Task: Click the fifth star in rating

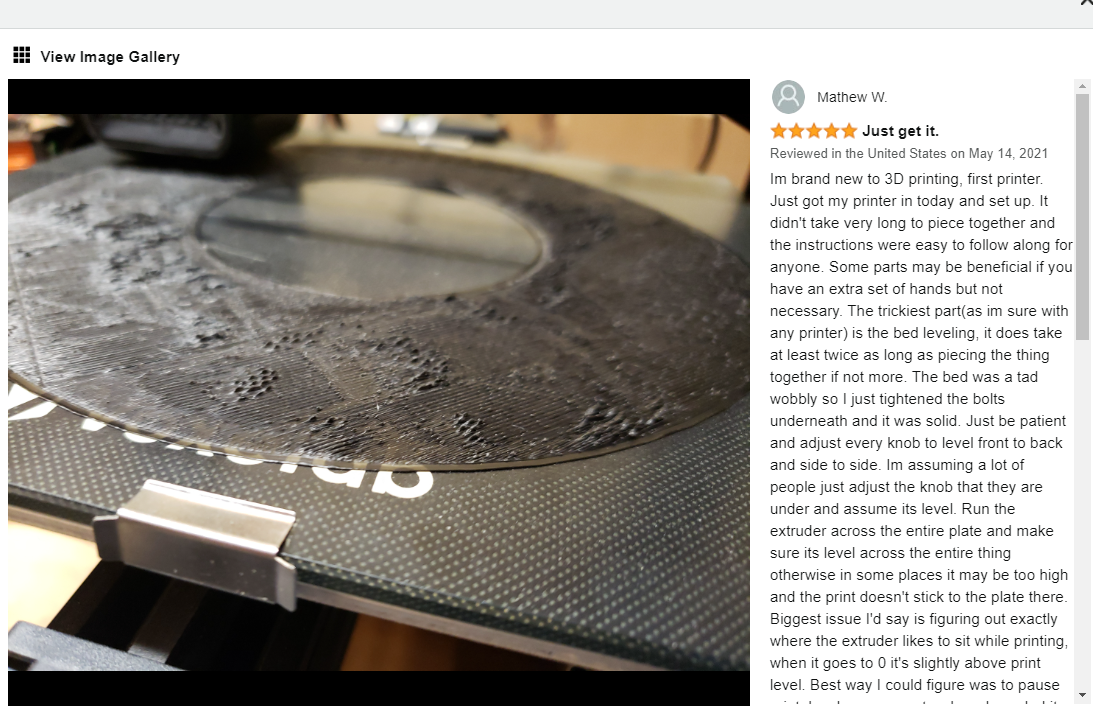Action: point(848,131)
